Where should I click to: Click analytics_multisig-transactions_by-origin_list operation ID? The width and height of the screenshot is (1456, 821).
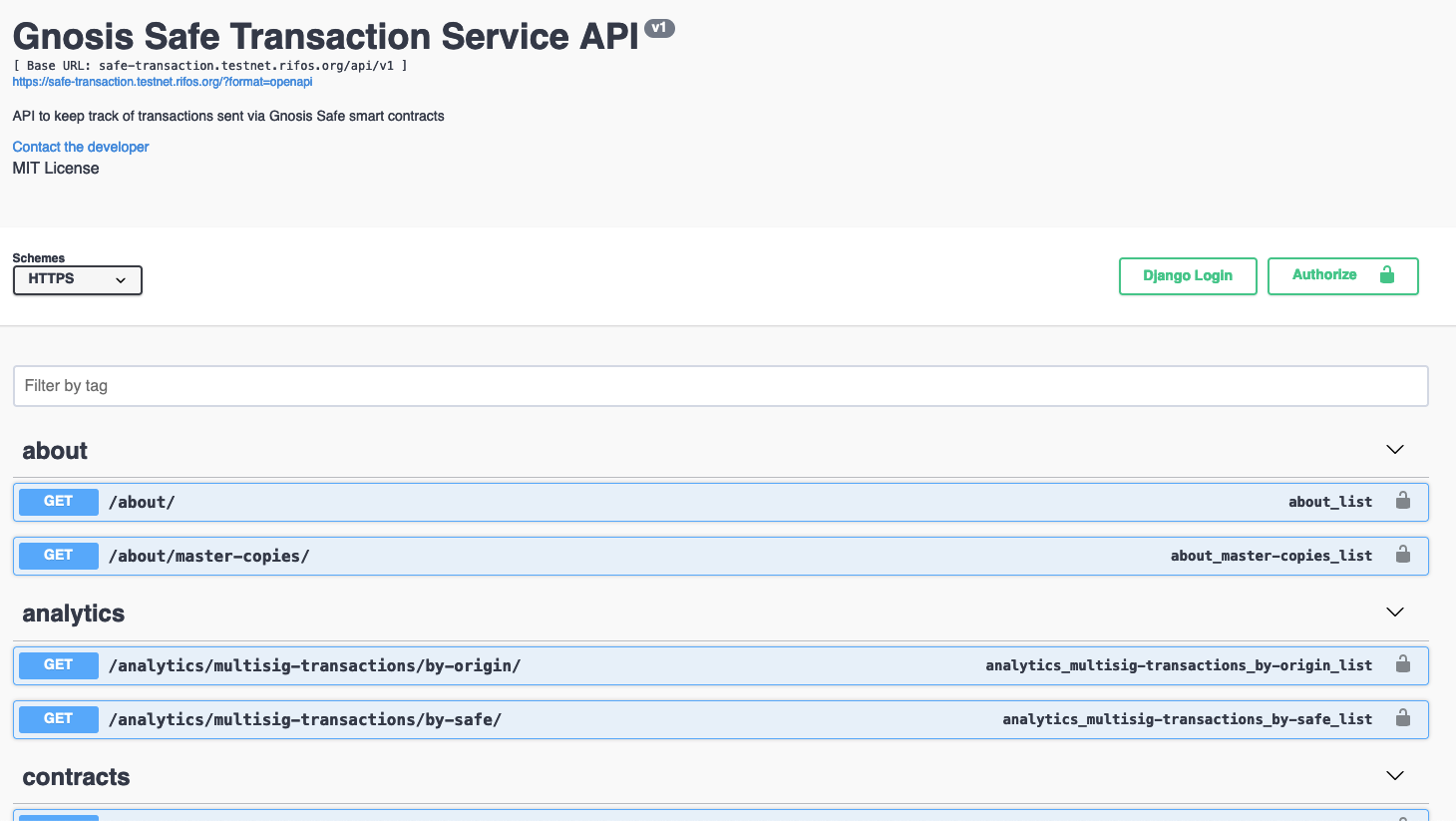(x=1179, y=665)
